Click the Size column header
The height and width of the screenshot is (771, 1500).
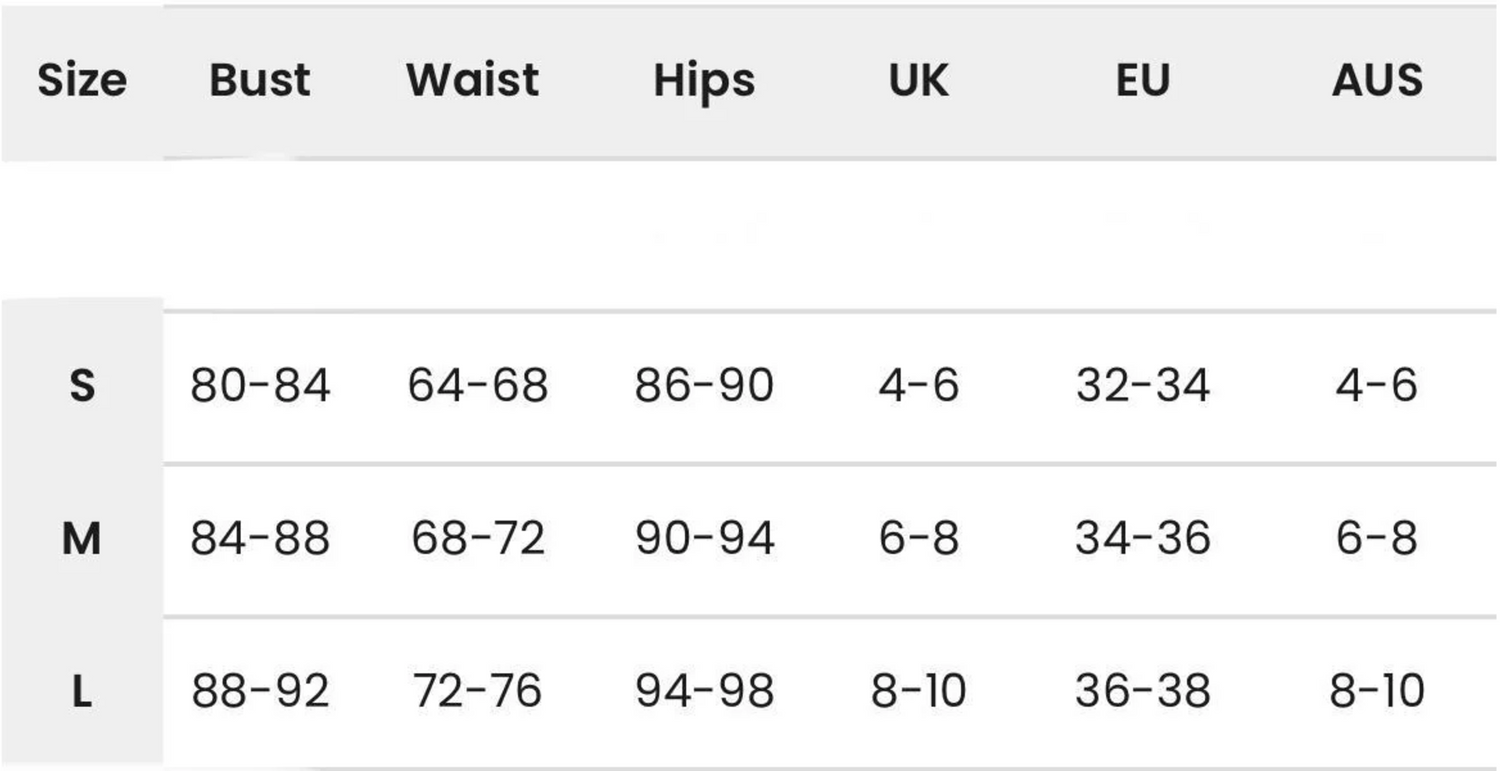[x=82, y=80]
